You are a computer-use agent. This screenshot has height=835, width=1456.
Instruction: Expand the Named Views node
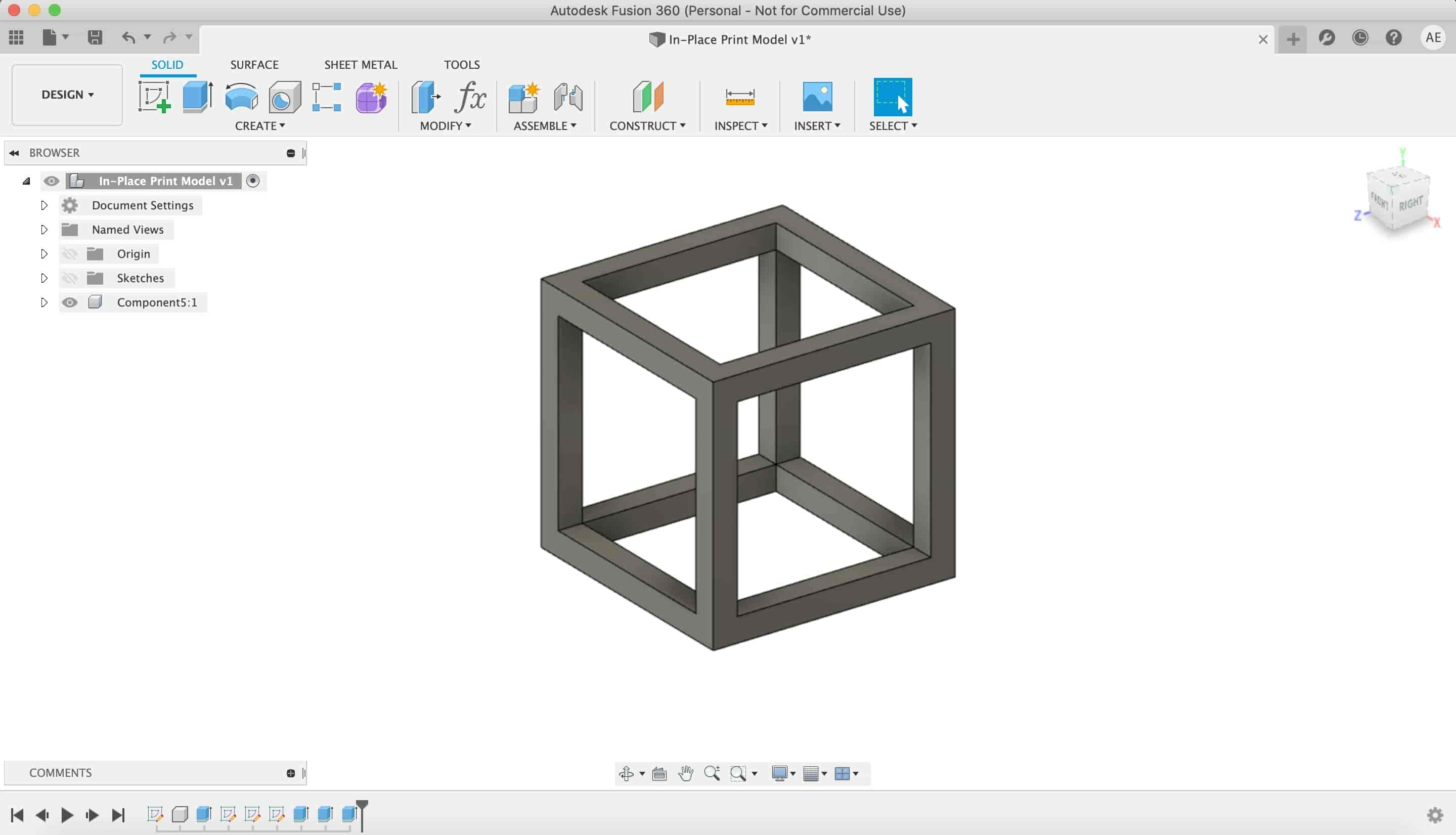(44, 230)
